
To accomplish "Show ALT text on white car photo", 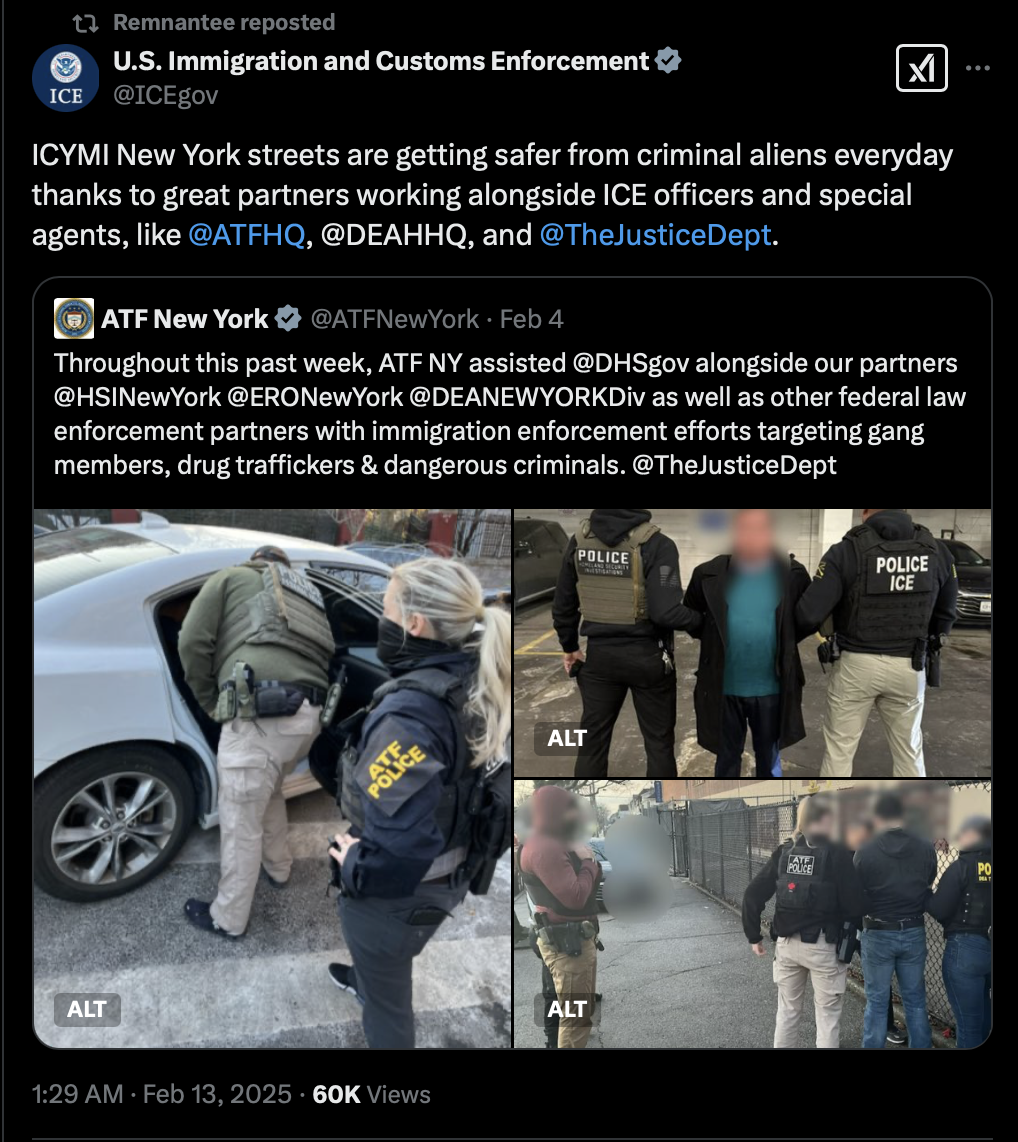I will point(87,1009).
